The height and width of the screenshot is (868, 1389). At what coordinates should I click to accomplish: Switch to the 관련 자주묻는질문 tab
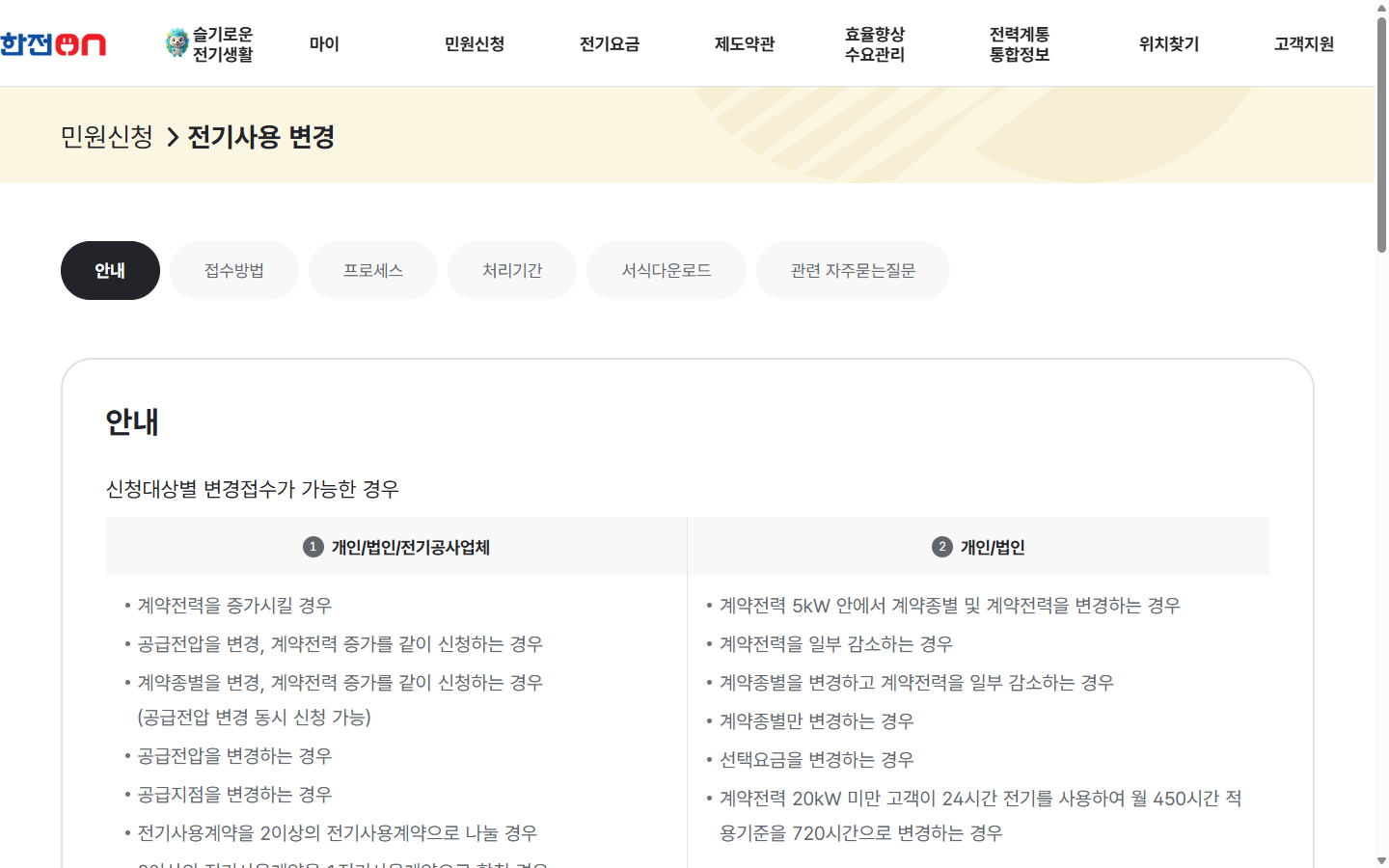tap(853, 270)
